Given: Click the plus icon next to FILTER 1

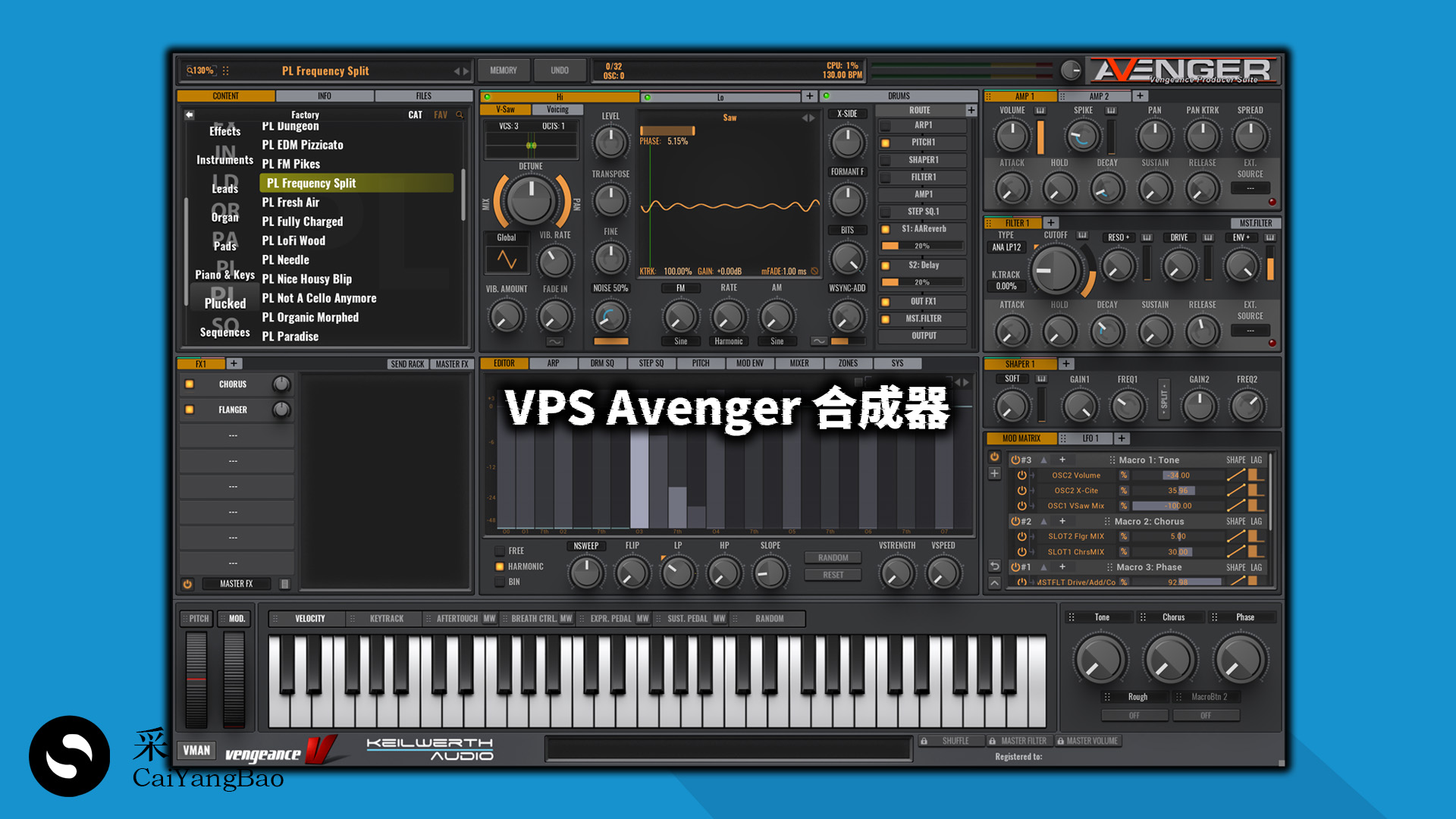Looking at the screenshot, I should [1051, 222].
